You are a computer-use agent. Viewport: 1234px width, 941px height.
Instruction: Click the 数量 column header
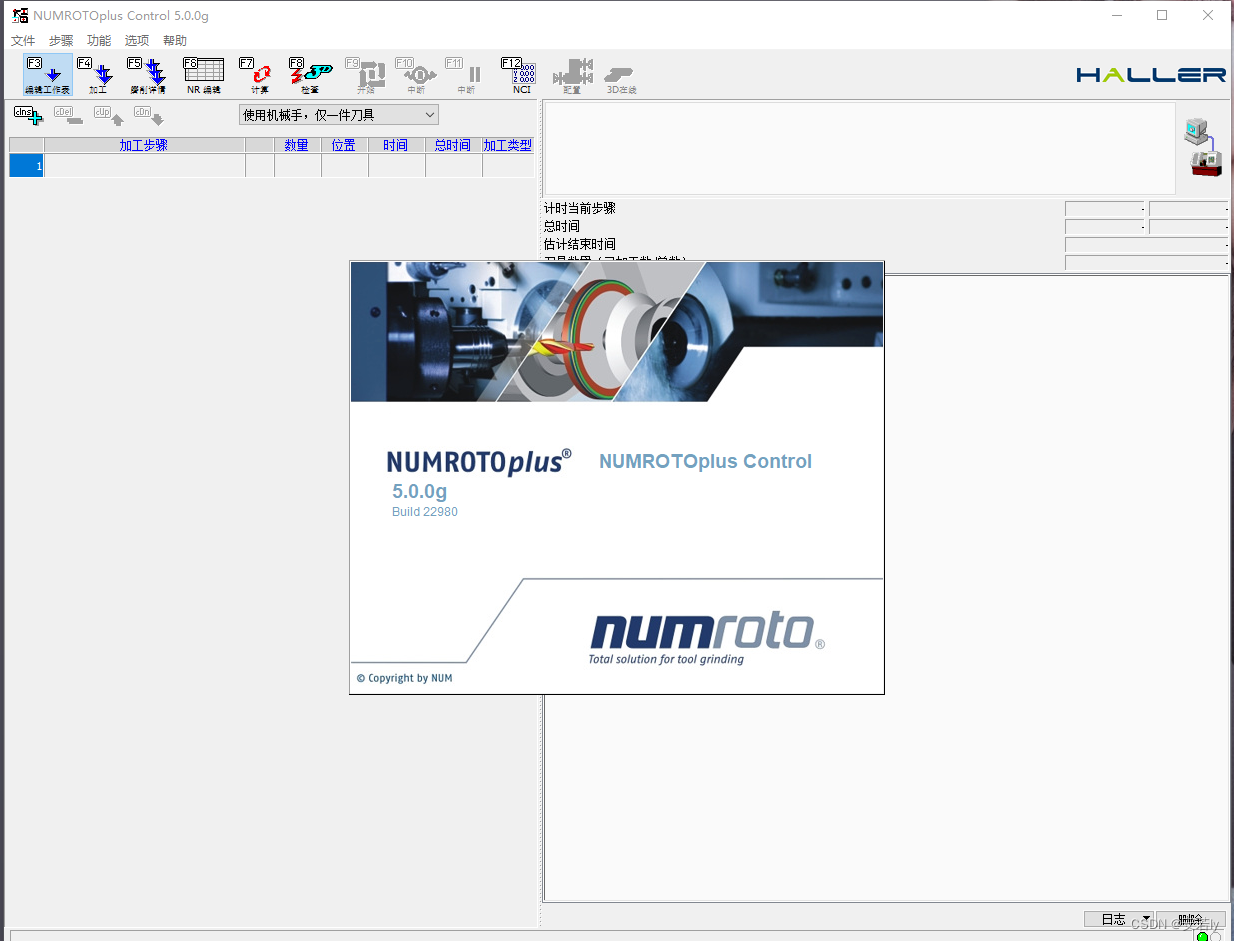[x=297, y=145]
